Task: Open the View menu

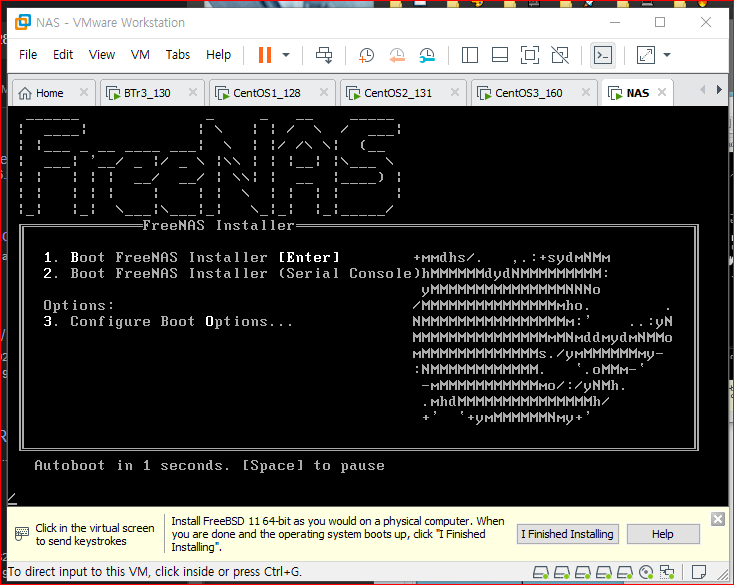Action: 102,55
